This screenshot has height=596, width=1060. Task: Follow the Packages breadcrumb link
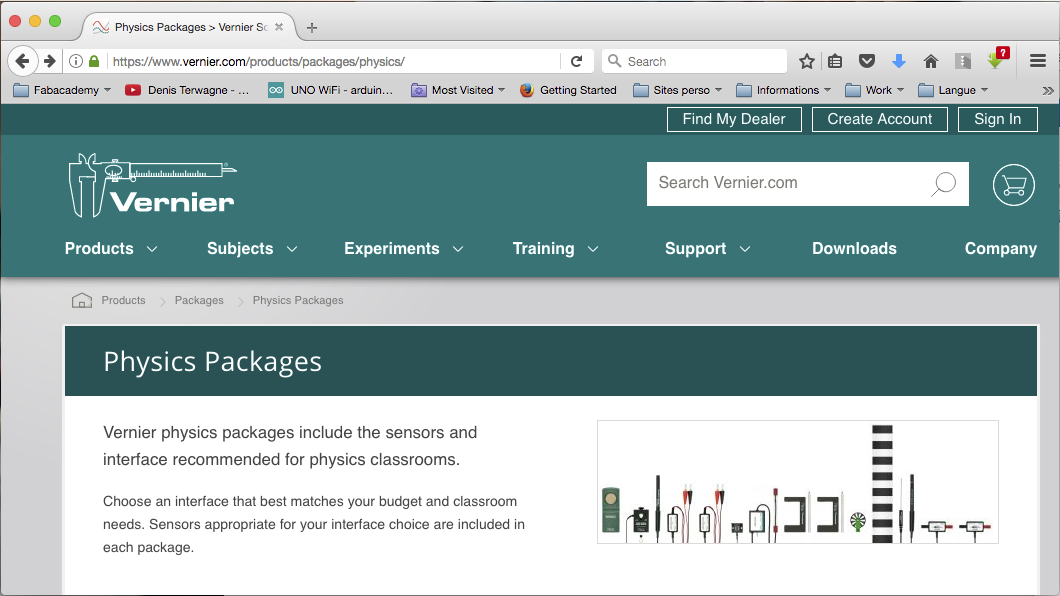coord(199,300)
